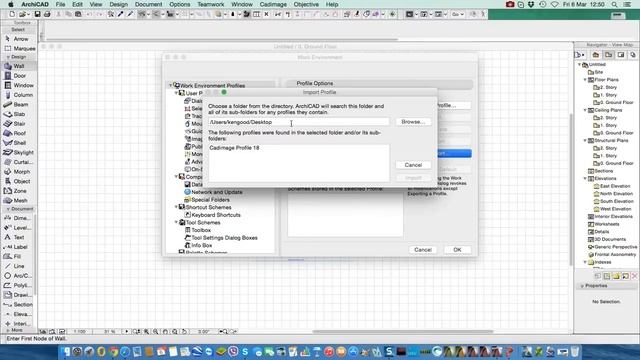Screen dimensions: 640x360
Task: Click Cancel in Work Environment dialog
Action: (x=423, y=249)
